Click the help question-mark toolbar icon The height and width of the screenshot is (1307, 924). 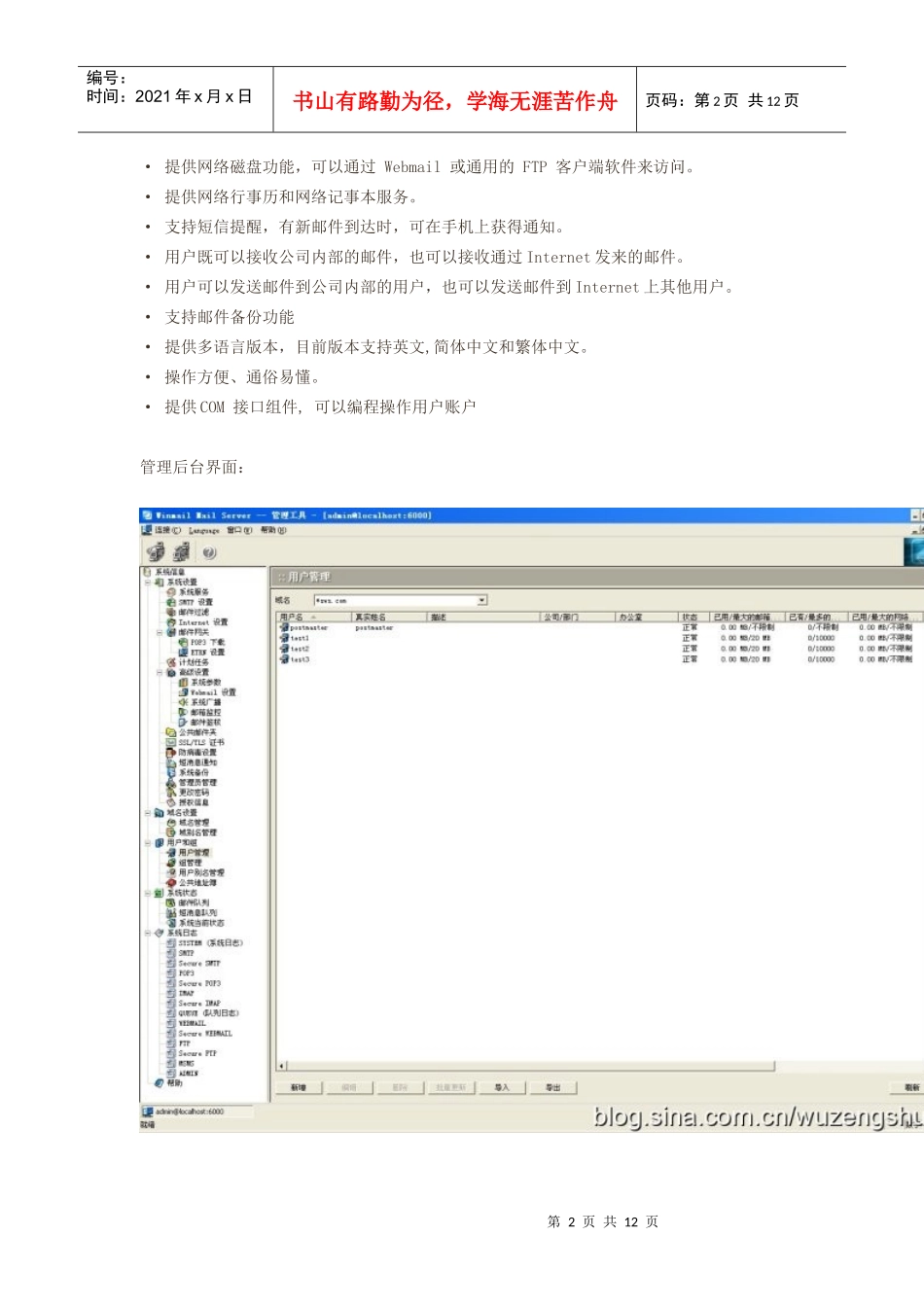click(209, 552)
